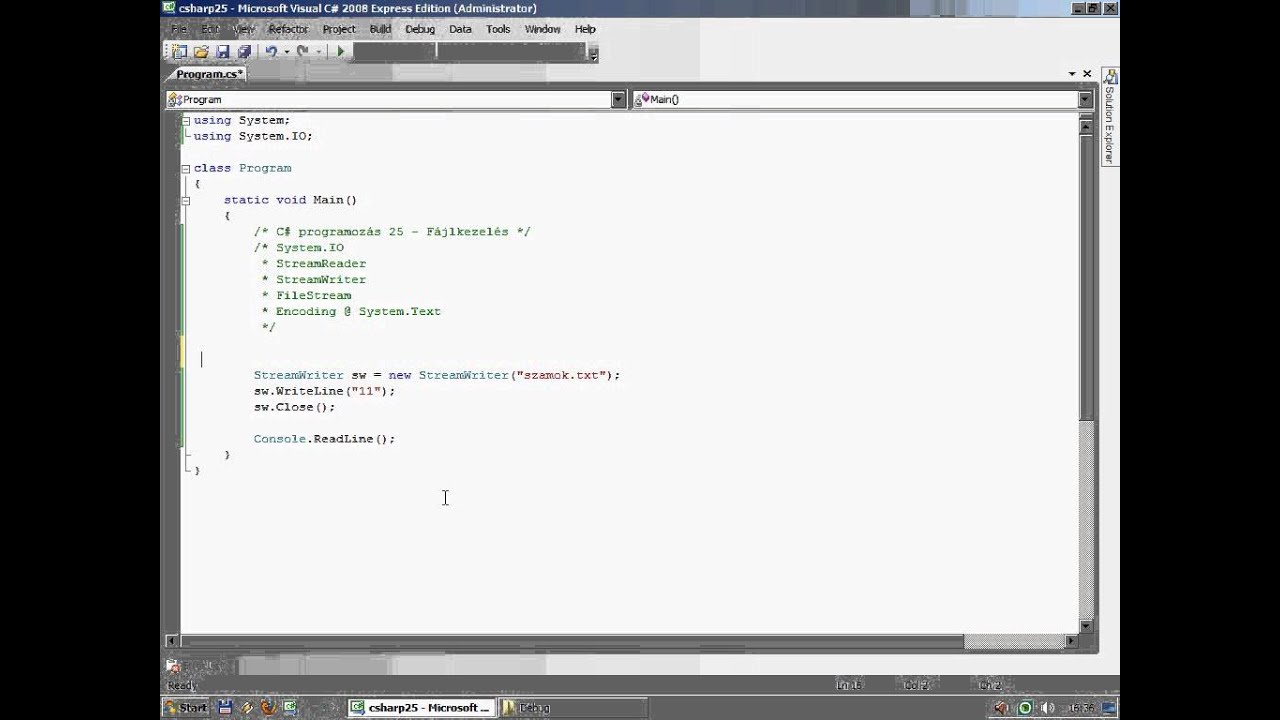Click the horizontal scrollbar thumb
This screenshot has width=1280, height=720.
pyautogui.click(x=572, y=641)
